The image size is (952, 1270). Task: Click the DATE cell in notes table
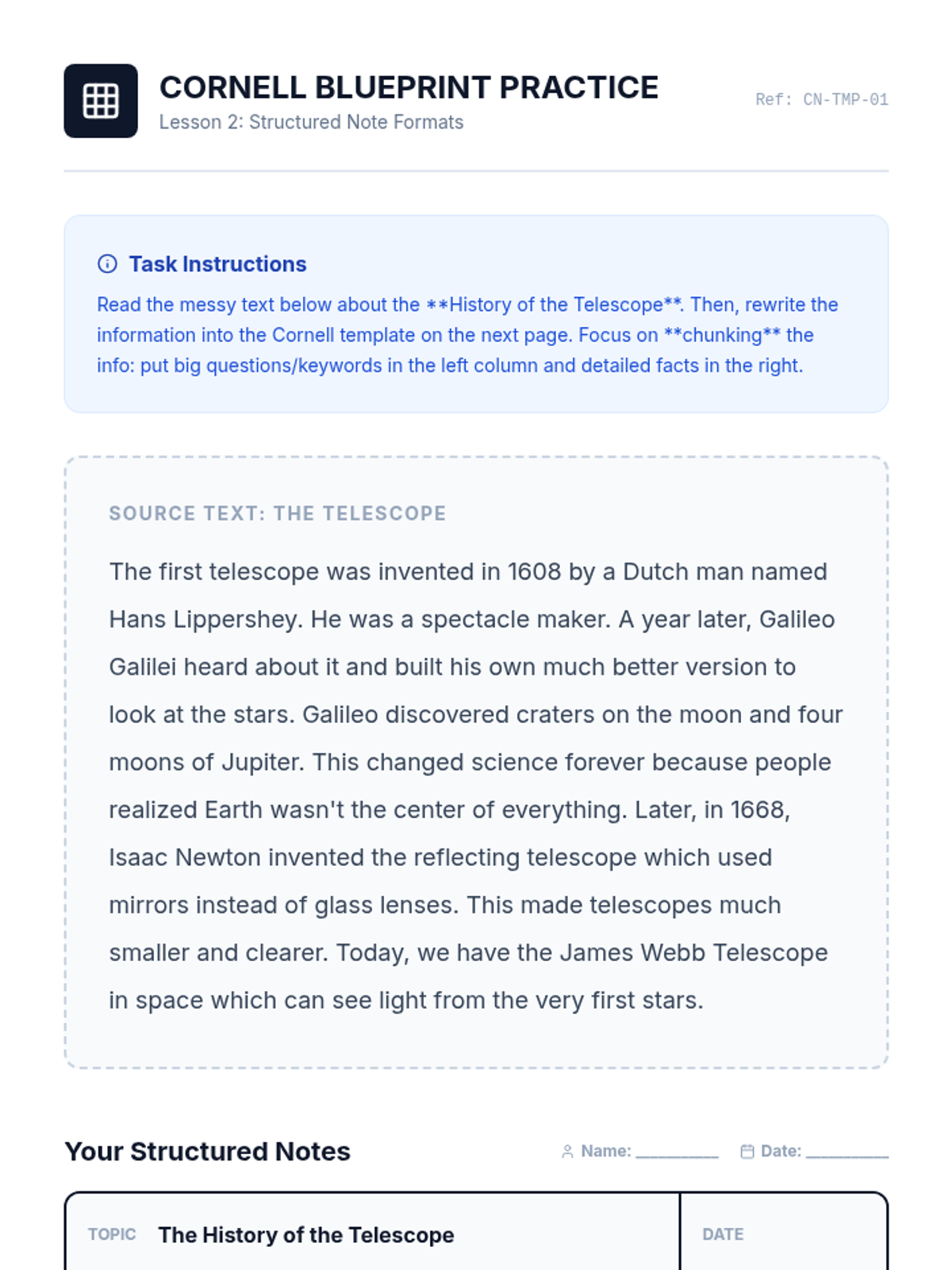(723, 1234)
